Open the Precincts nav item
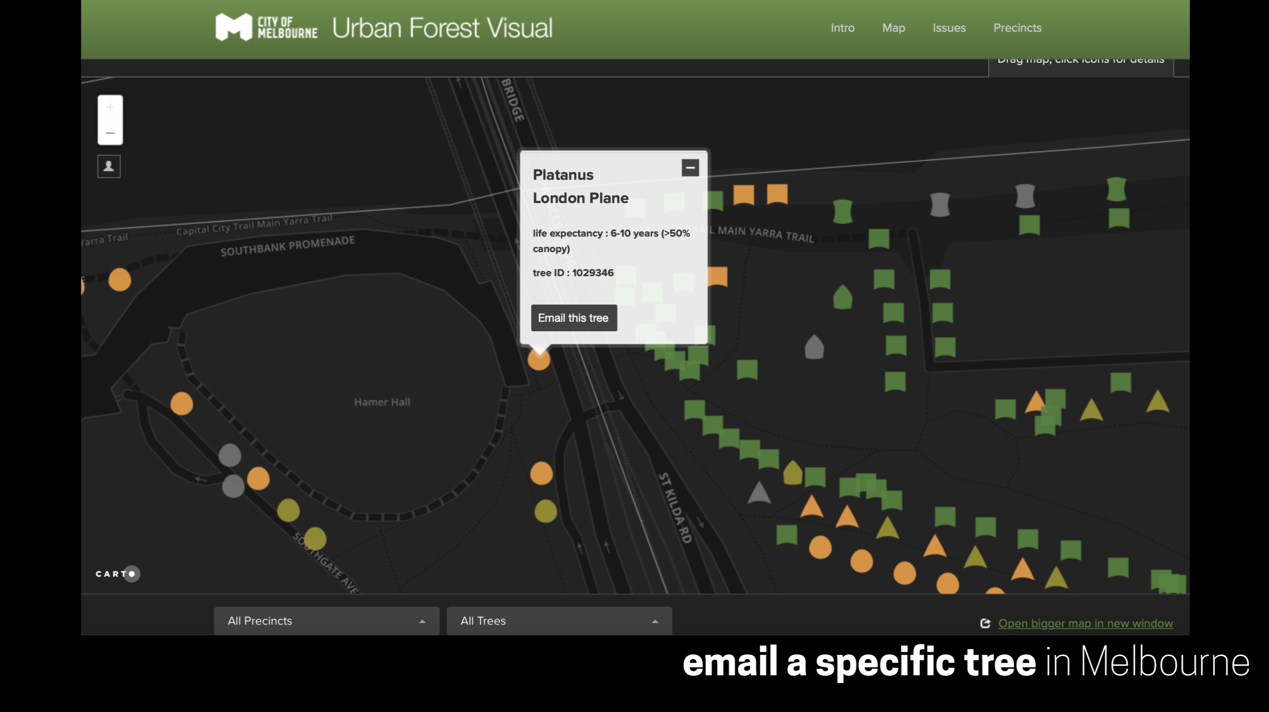This screenshot has height=712, width=1269. [x=1017, y=28]
